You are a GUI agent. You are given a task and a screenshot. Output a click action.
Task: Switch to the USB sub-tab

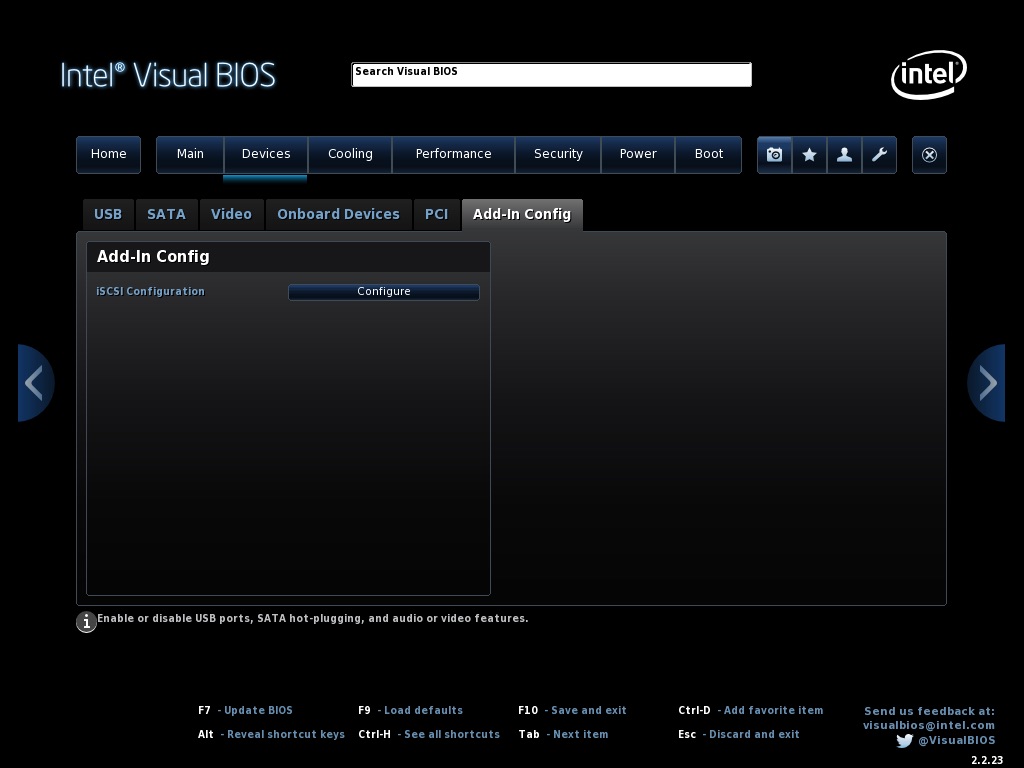click(x=108, y=215)
